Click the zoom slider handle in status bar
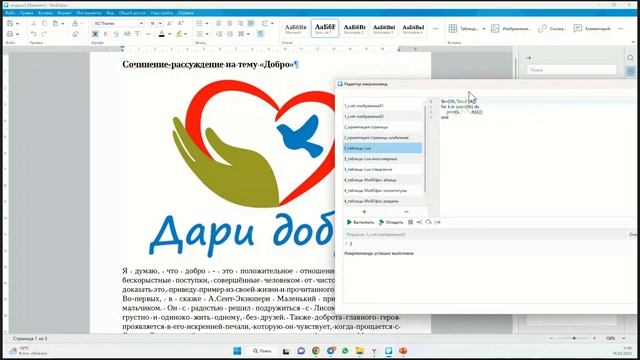 click(574, 338)
